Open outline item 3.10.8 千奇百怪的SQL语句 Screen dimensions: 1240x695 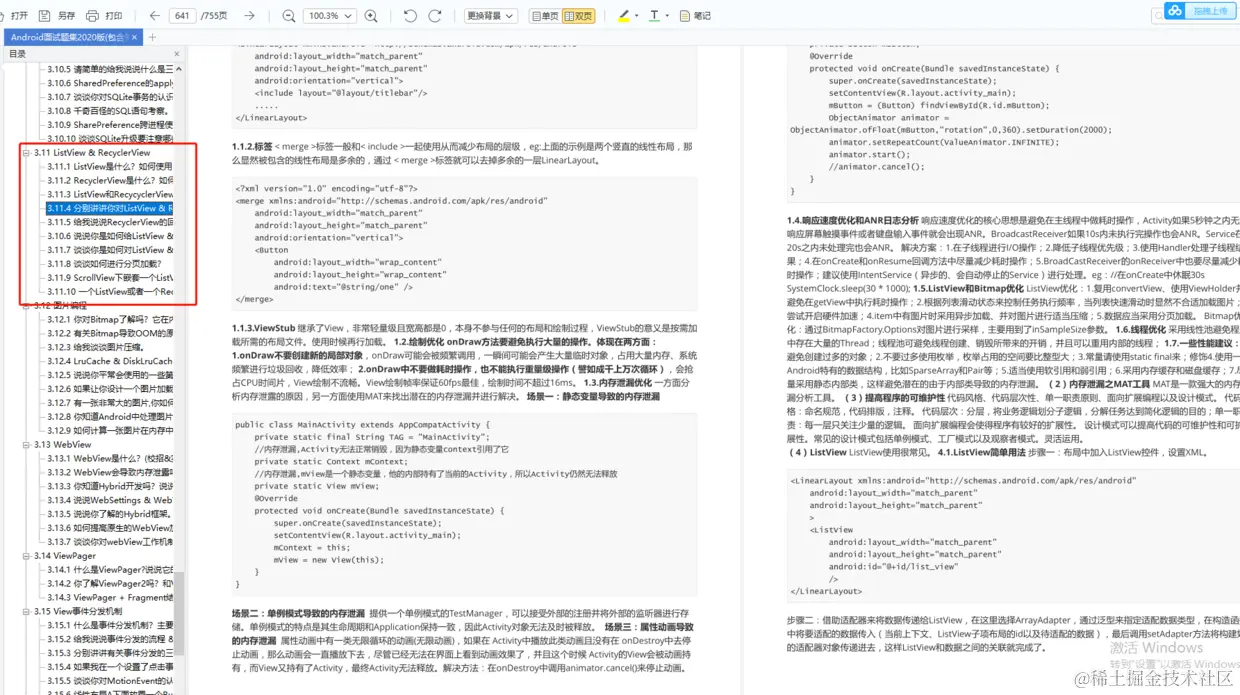coord(109,111)
